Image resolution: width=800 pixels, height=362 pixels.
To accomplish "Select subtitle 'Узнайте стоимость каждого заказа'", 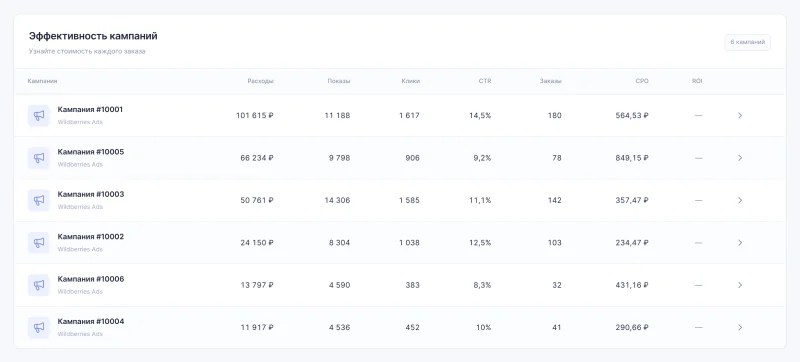I will [x=87, y=51].
